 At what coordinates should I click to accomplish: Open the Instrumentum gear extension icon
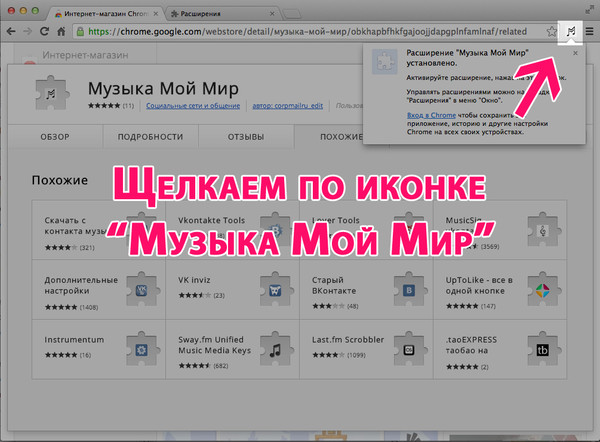tap(142, 349)
